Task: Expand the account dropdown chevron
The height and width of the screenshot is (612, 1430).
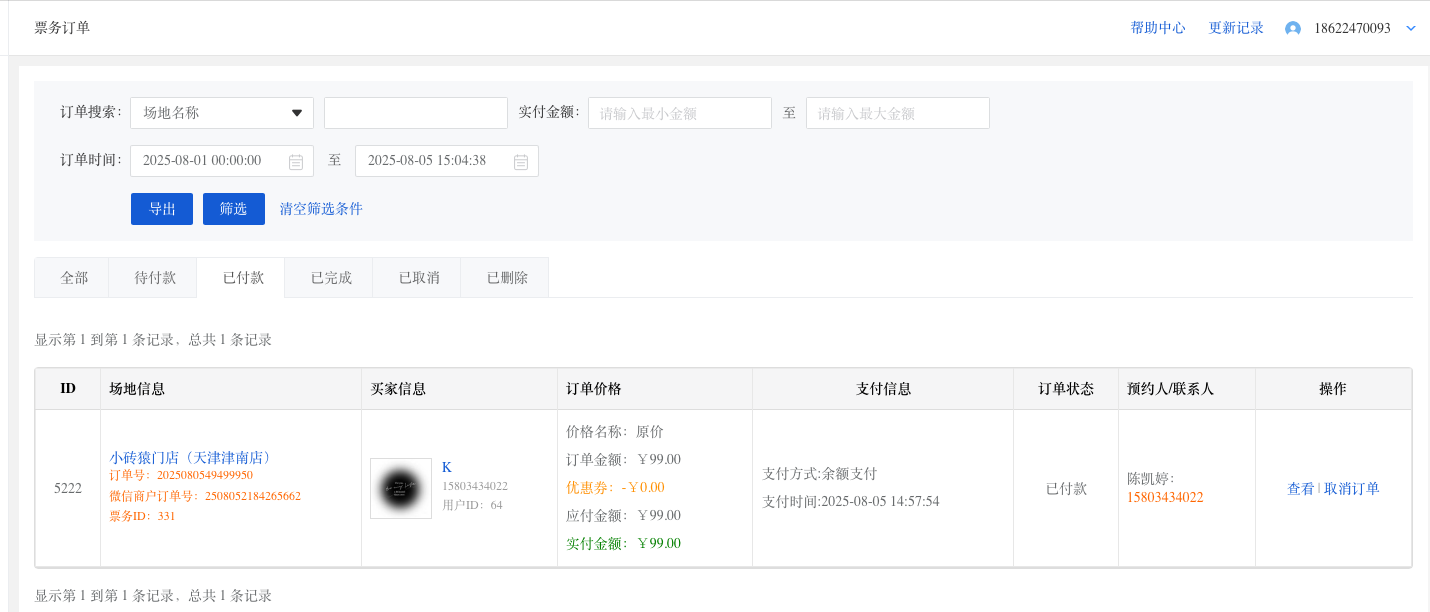Action: tap(1411, 29)
